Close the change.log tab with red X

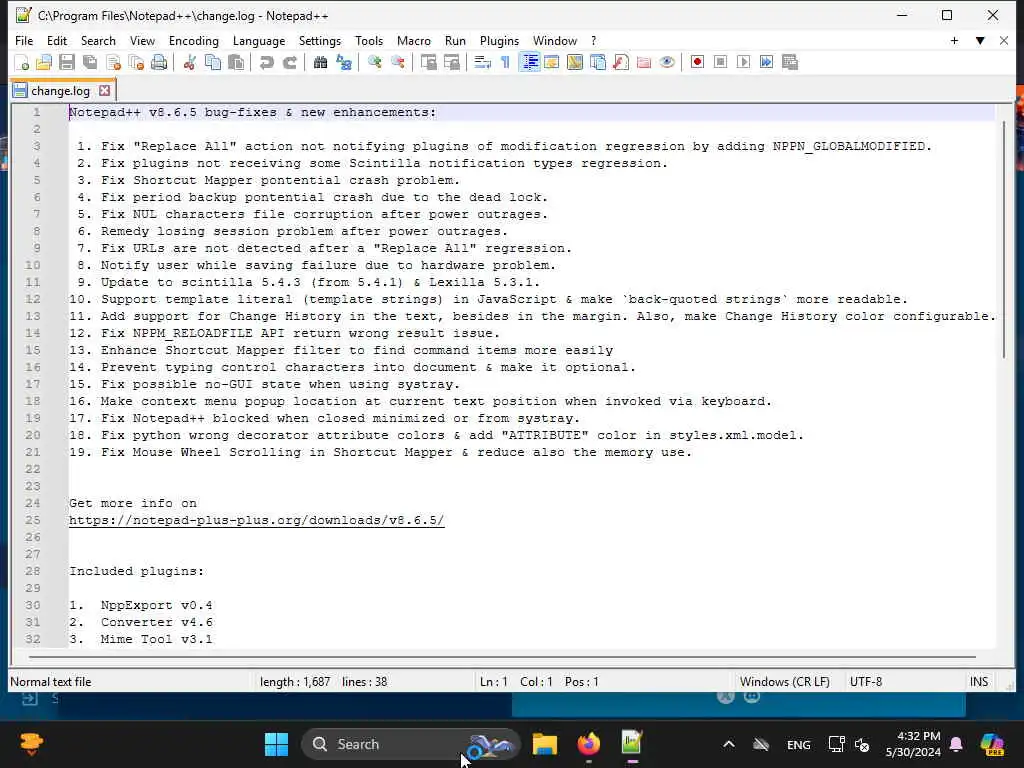[104, 91]
